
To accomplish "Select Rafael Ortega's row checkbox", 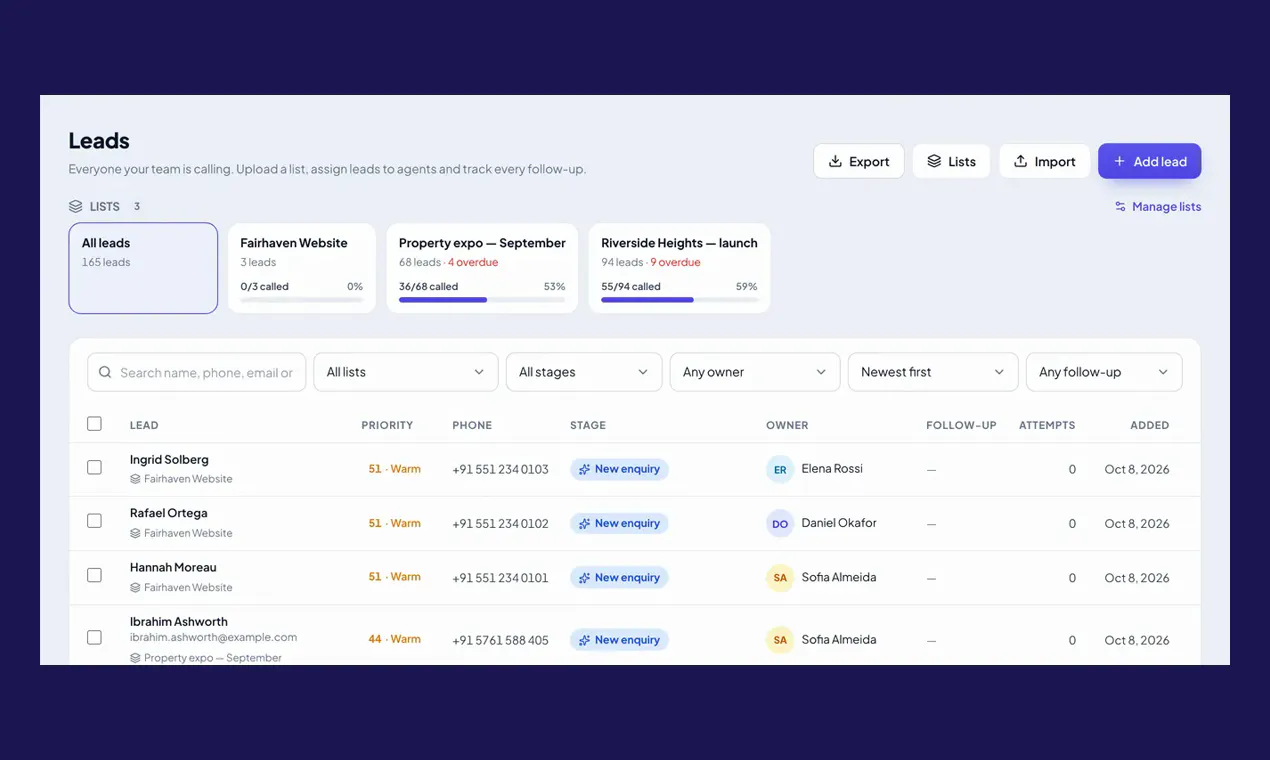I will coord(94,521).
